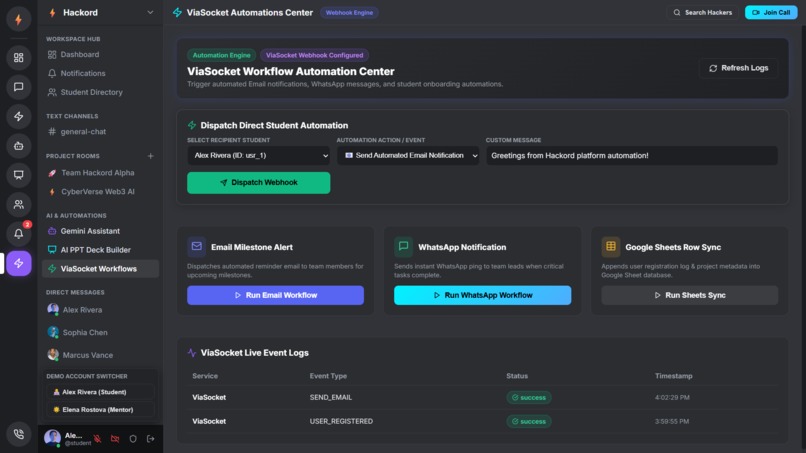Click the lightning icon below chat icon
The width and height of the screenshot is (806, 453).
(x=19, y=117)
